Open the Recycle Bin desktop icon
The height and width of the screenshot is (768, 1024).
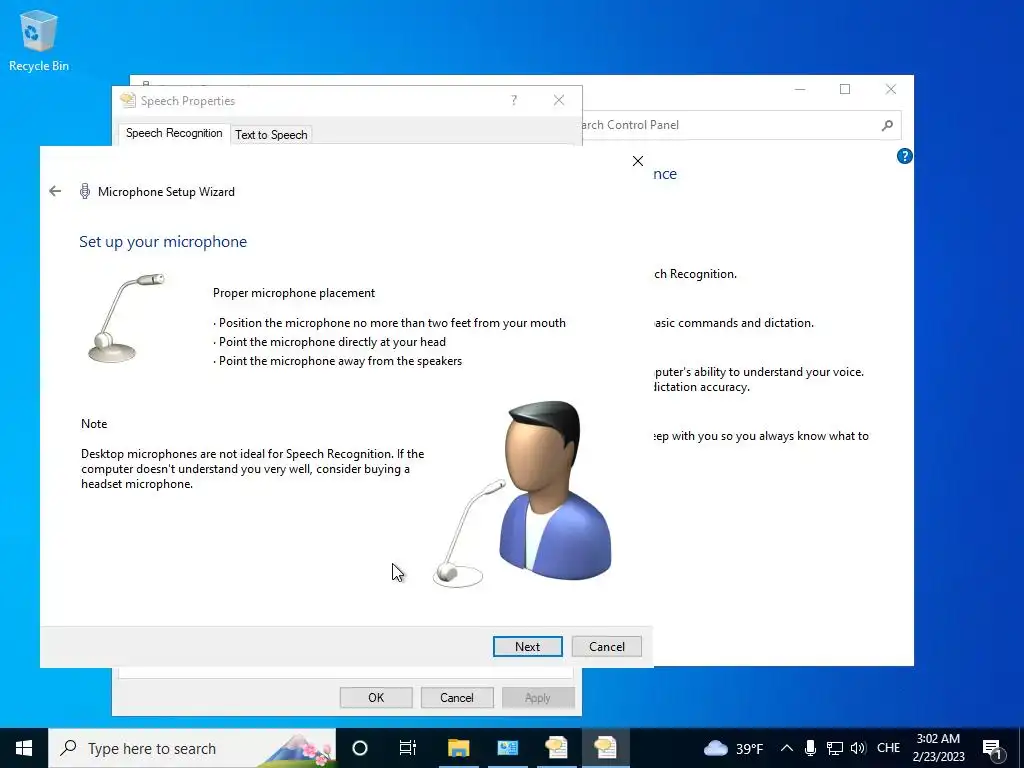tap(39, 40)
